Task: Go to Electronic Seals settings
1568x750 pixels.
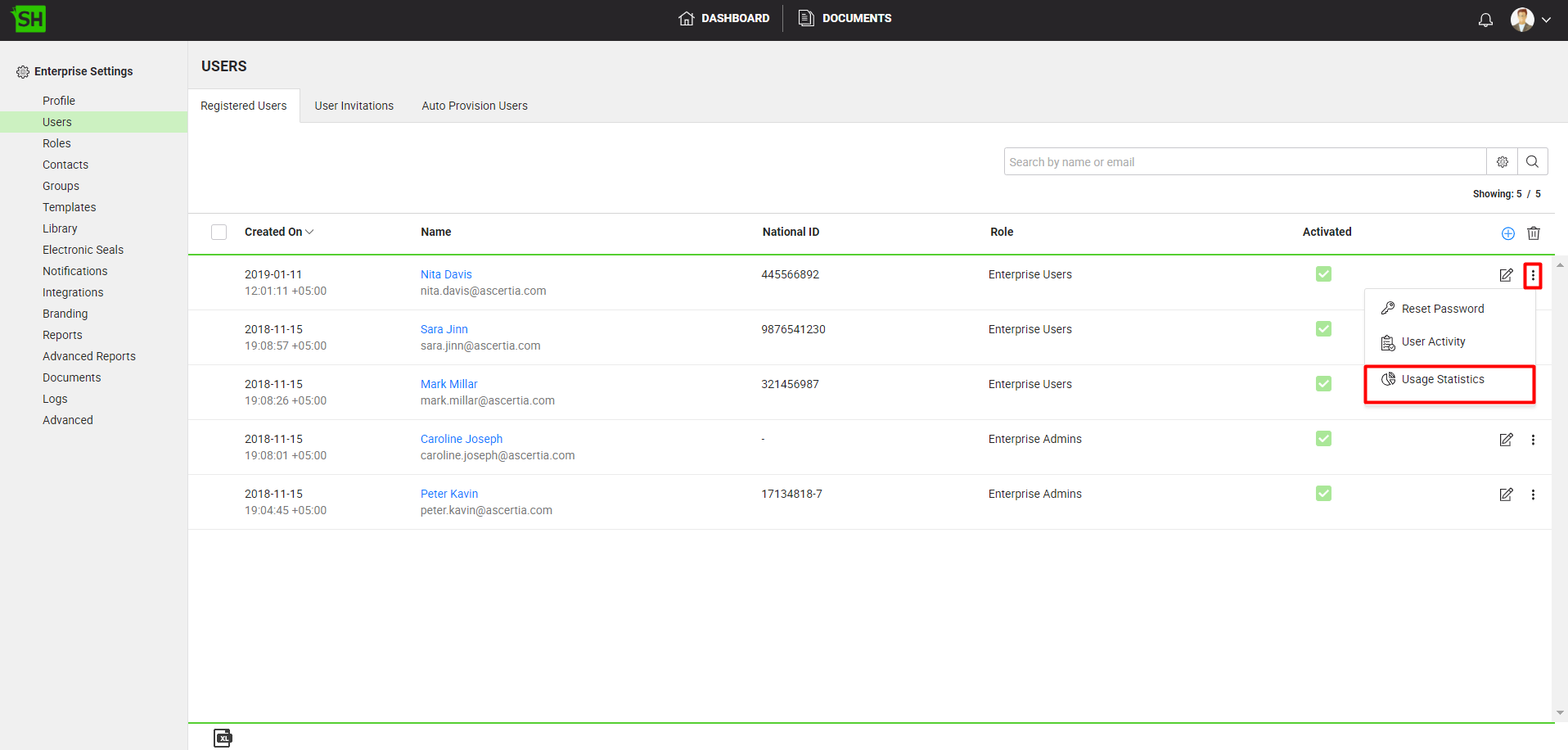Action: [83, 250]
